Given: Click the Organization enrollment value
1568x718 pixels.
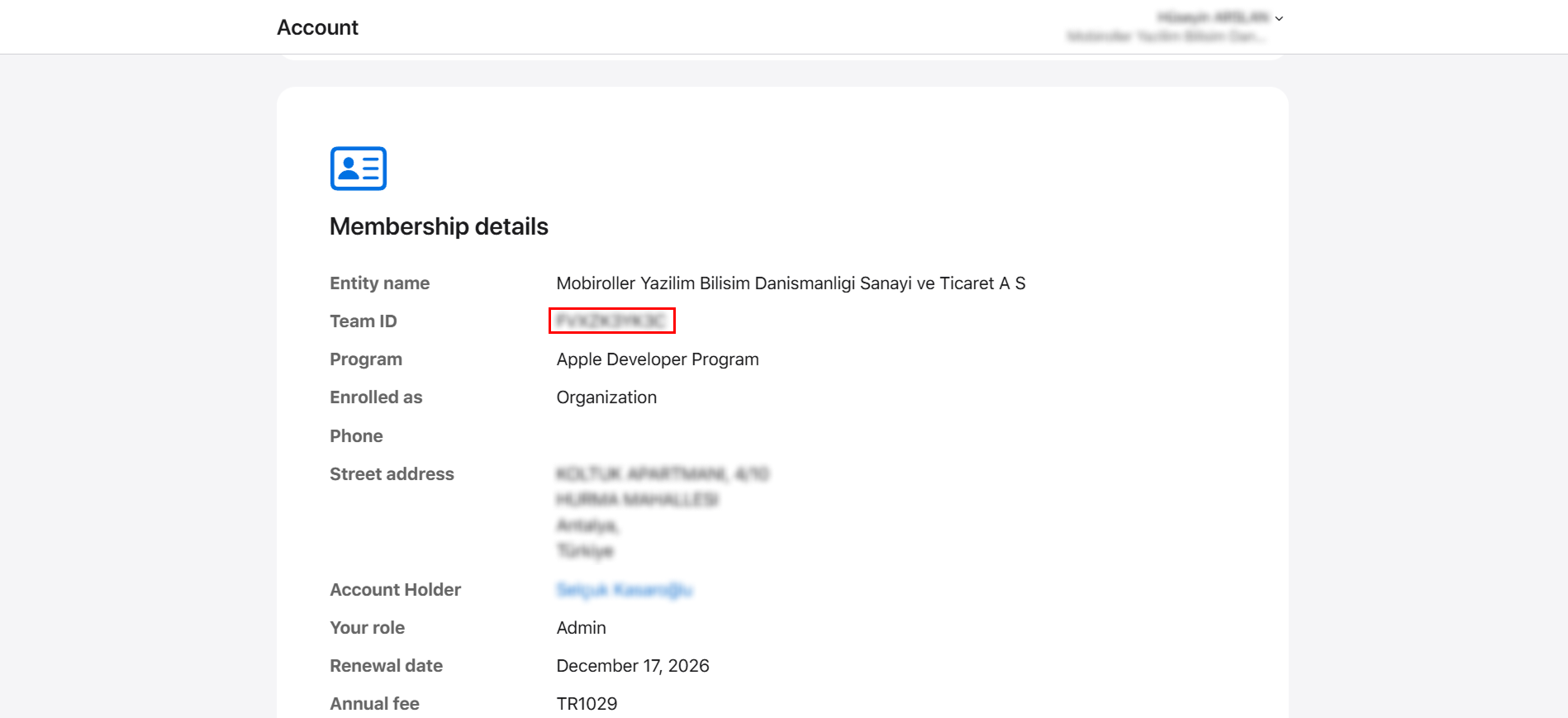Looking at the screenshot, I should point(606,397).
